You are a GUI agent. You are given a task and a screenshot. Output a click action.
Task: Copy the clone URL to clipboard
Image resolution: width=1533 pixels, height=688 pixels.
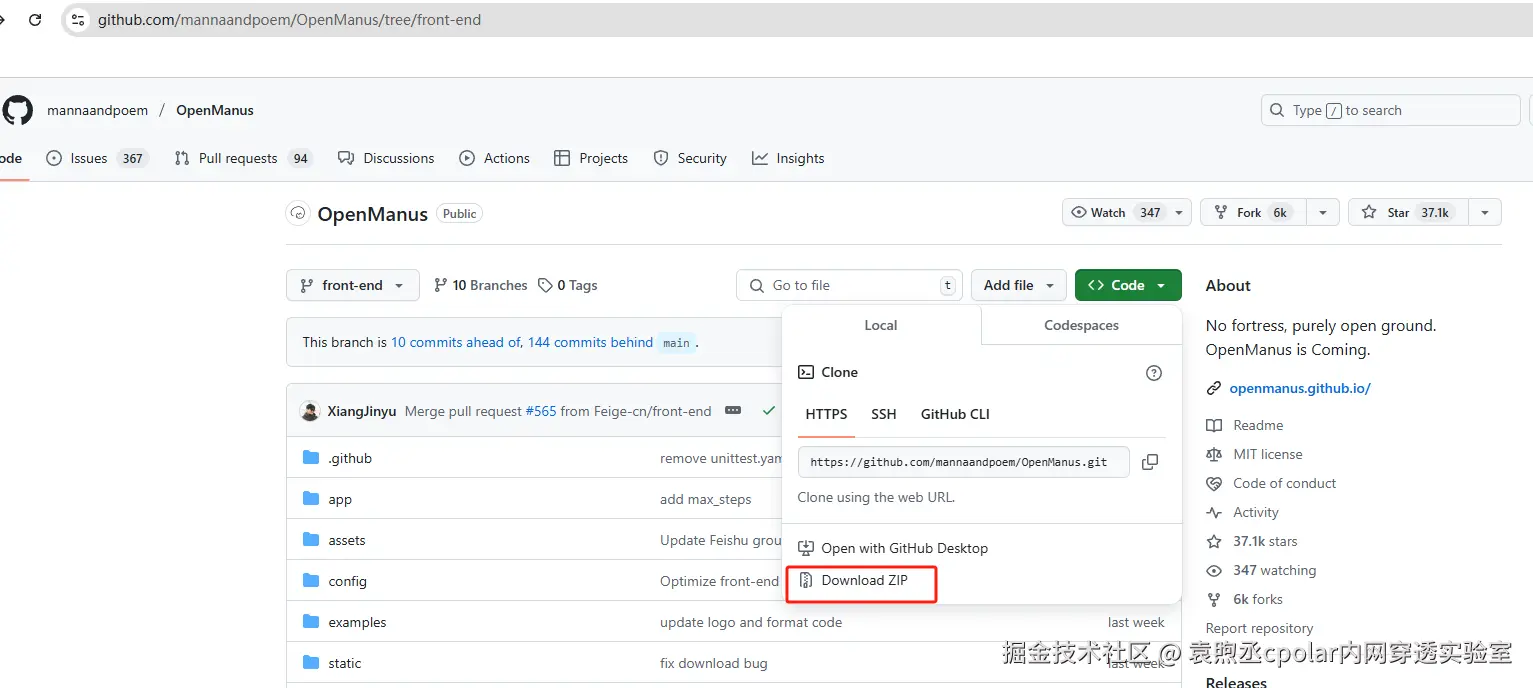tap(1150, 462)
